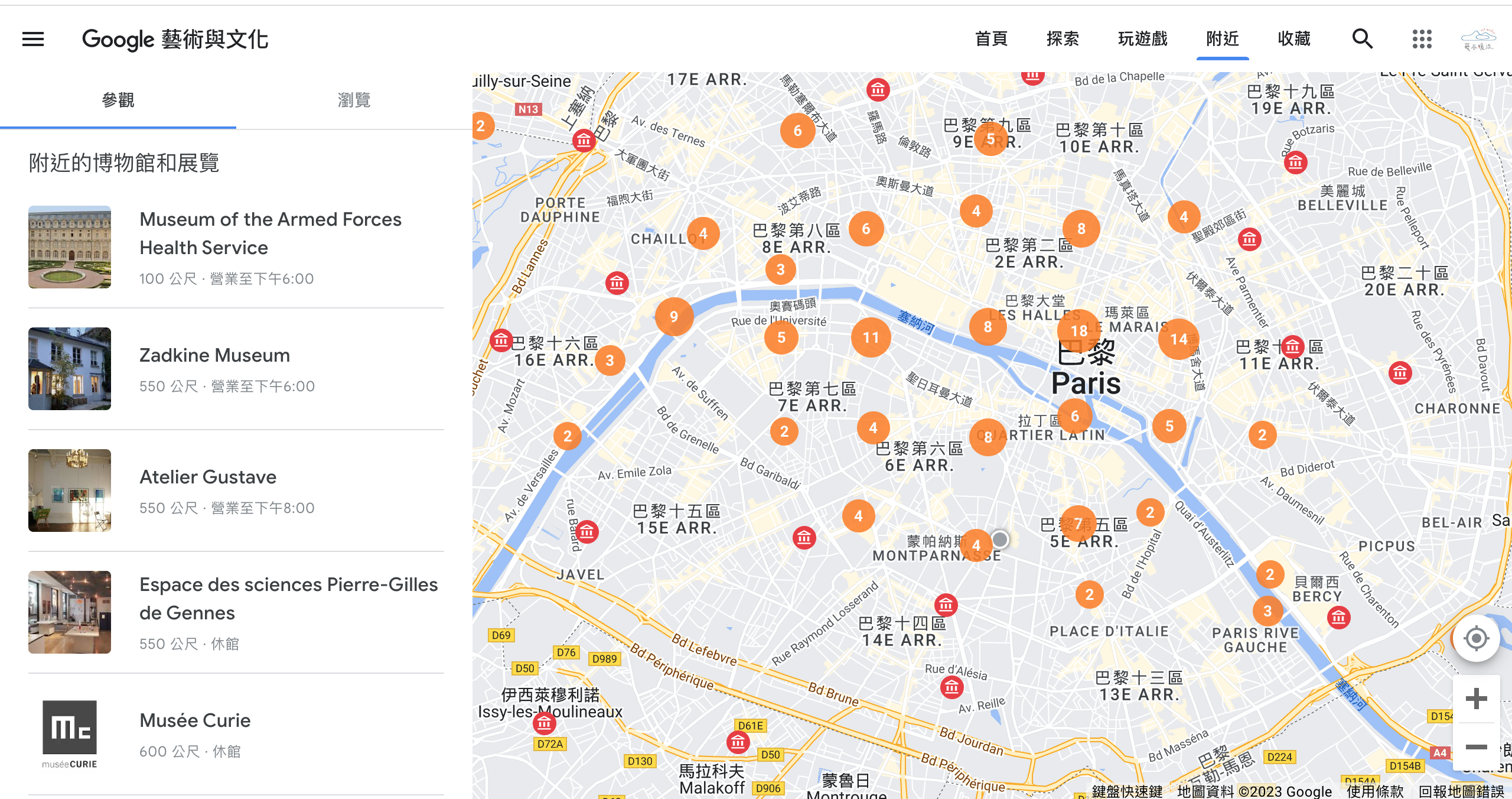Click cluster marker 3 near Paris Rive Gauche
1512x799 pixels.
point(1267,611)
